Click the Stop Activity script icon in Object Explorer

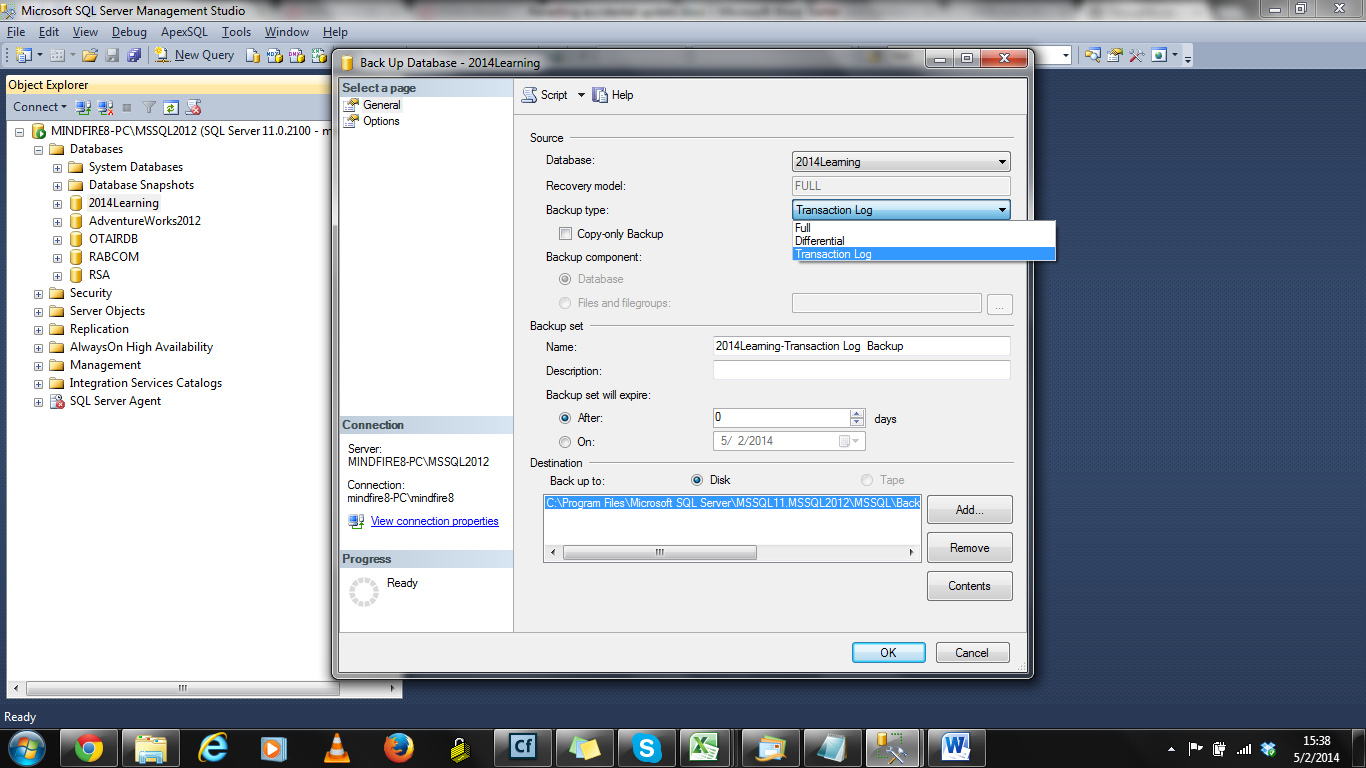(193, 107)
